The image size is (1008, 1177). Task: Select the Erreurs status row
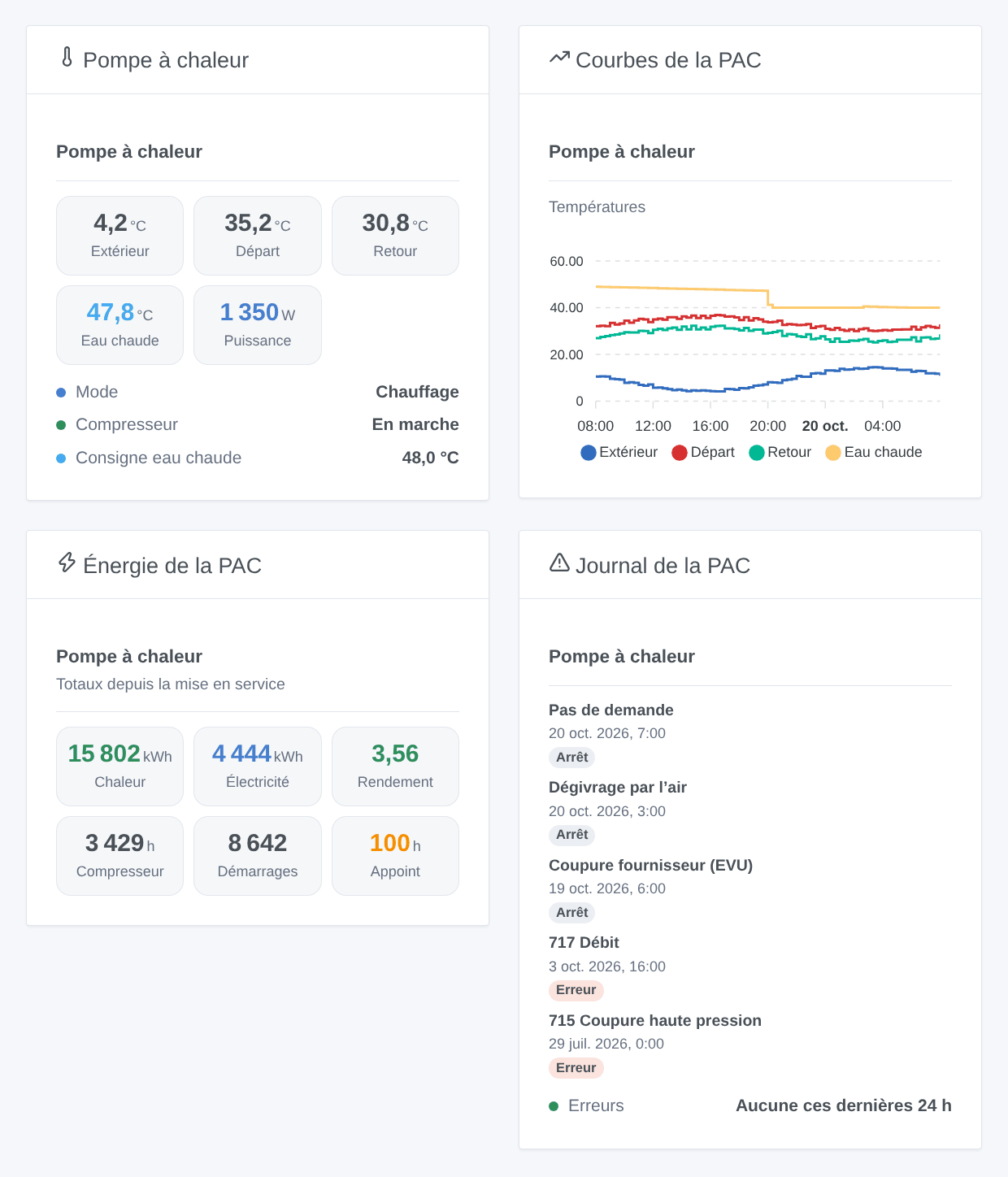tap(750, 1105)
